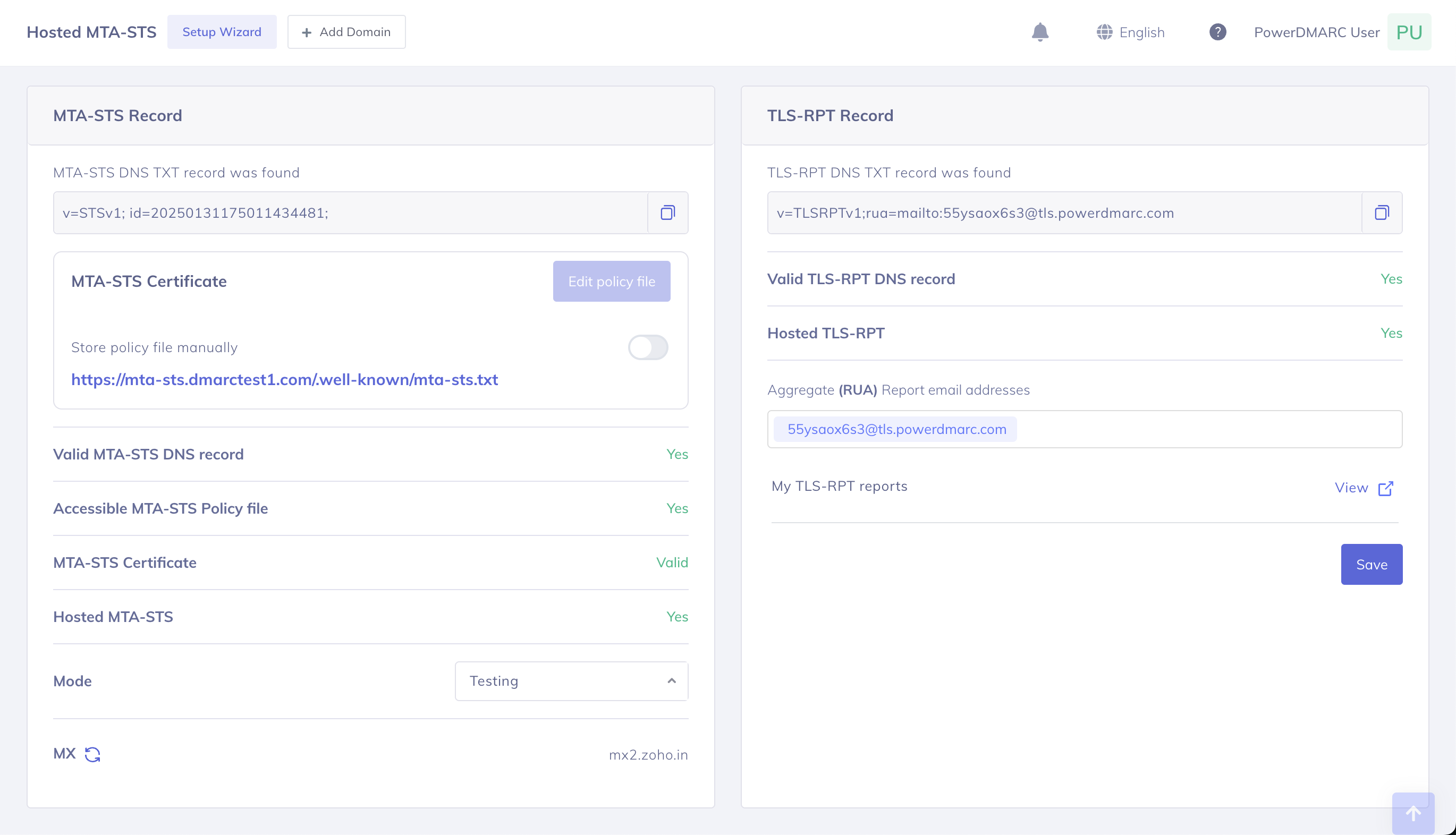Open TLS-RPT reports external link icon

(x=1385, y=488)
